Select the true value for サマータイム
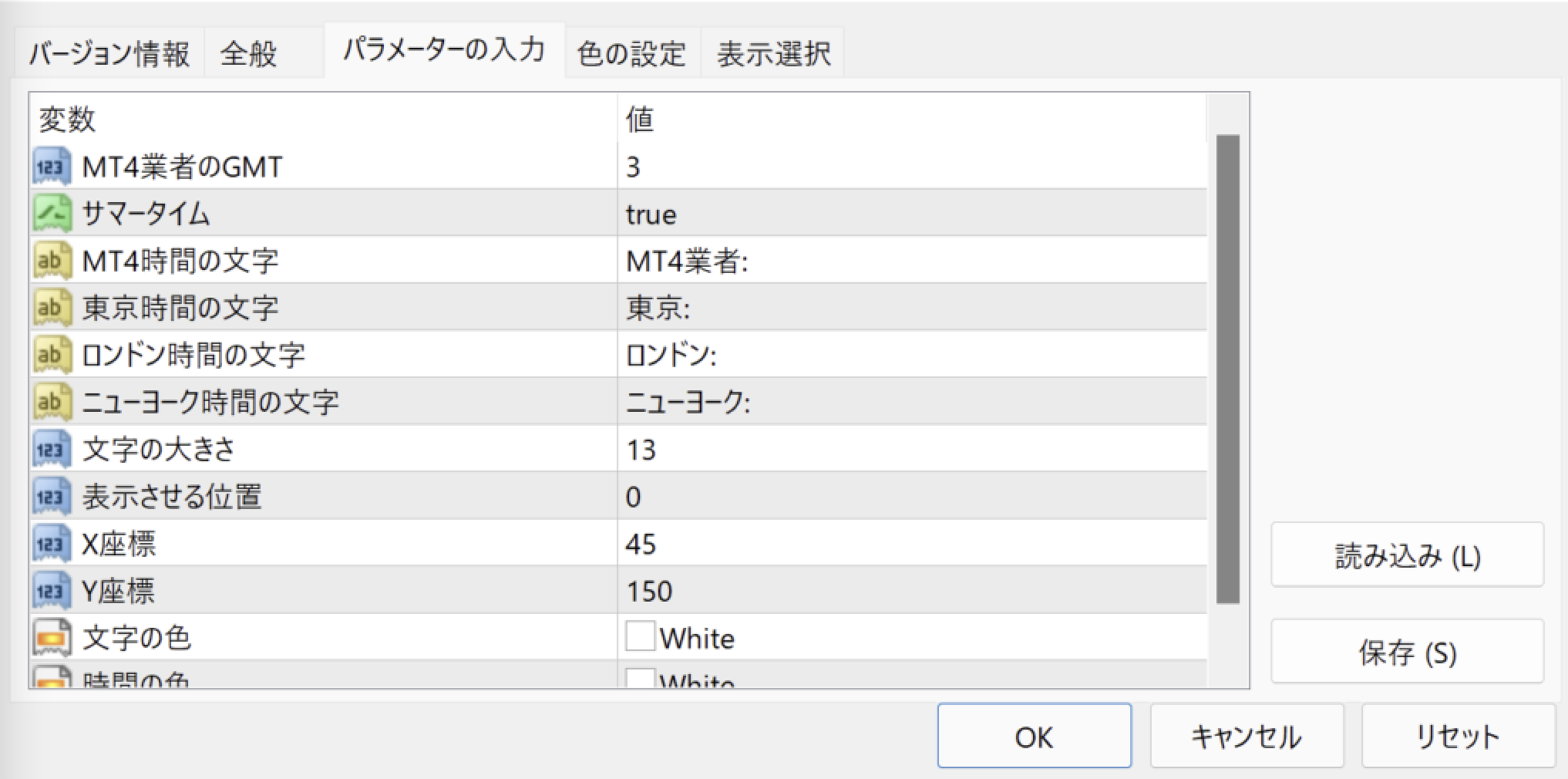The image size is (1568, 779). pos(651,214)
